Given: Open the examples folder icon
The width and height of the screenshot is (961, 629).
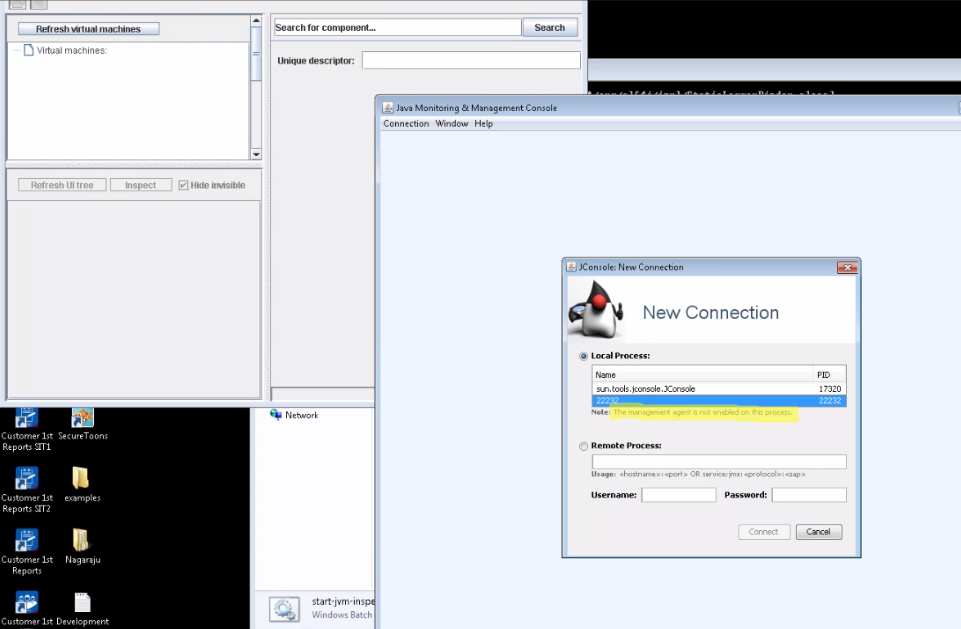Looking at the screenshot, I should pyautogui.click(x=82, y=484).
